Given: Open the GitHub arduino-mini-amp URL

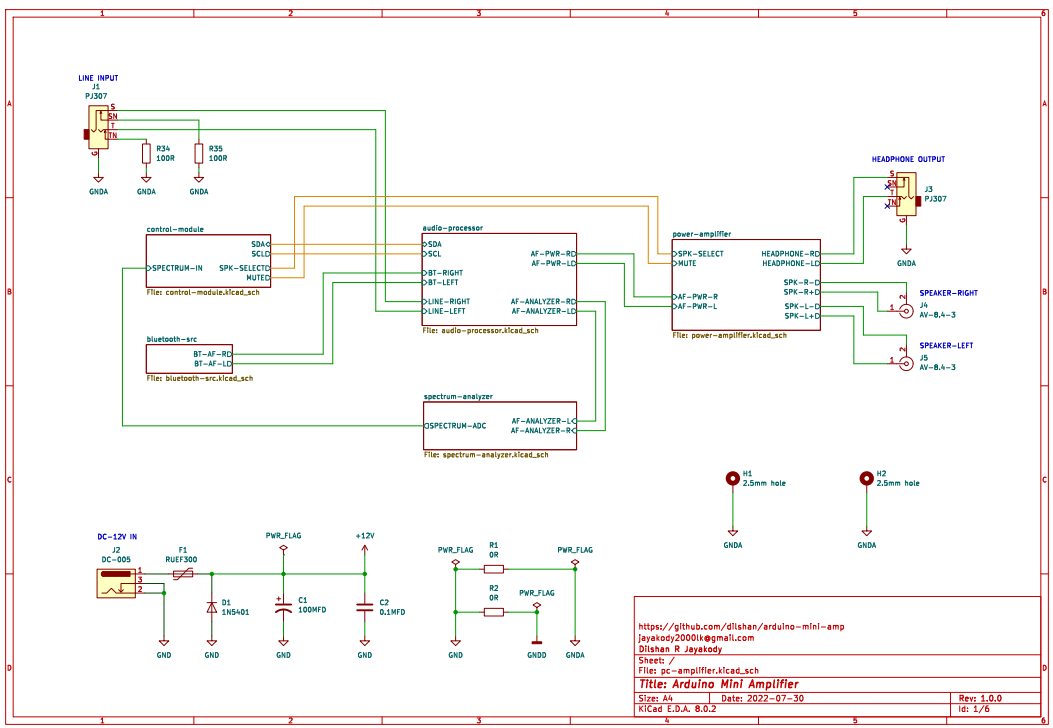Looking at the screenshot, I should (741, 625).
